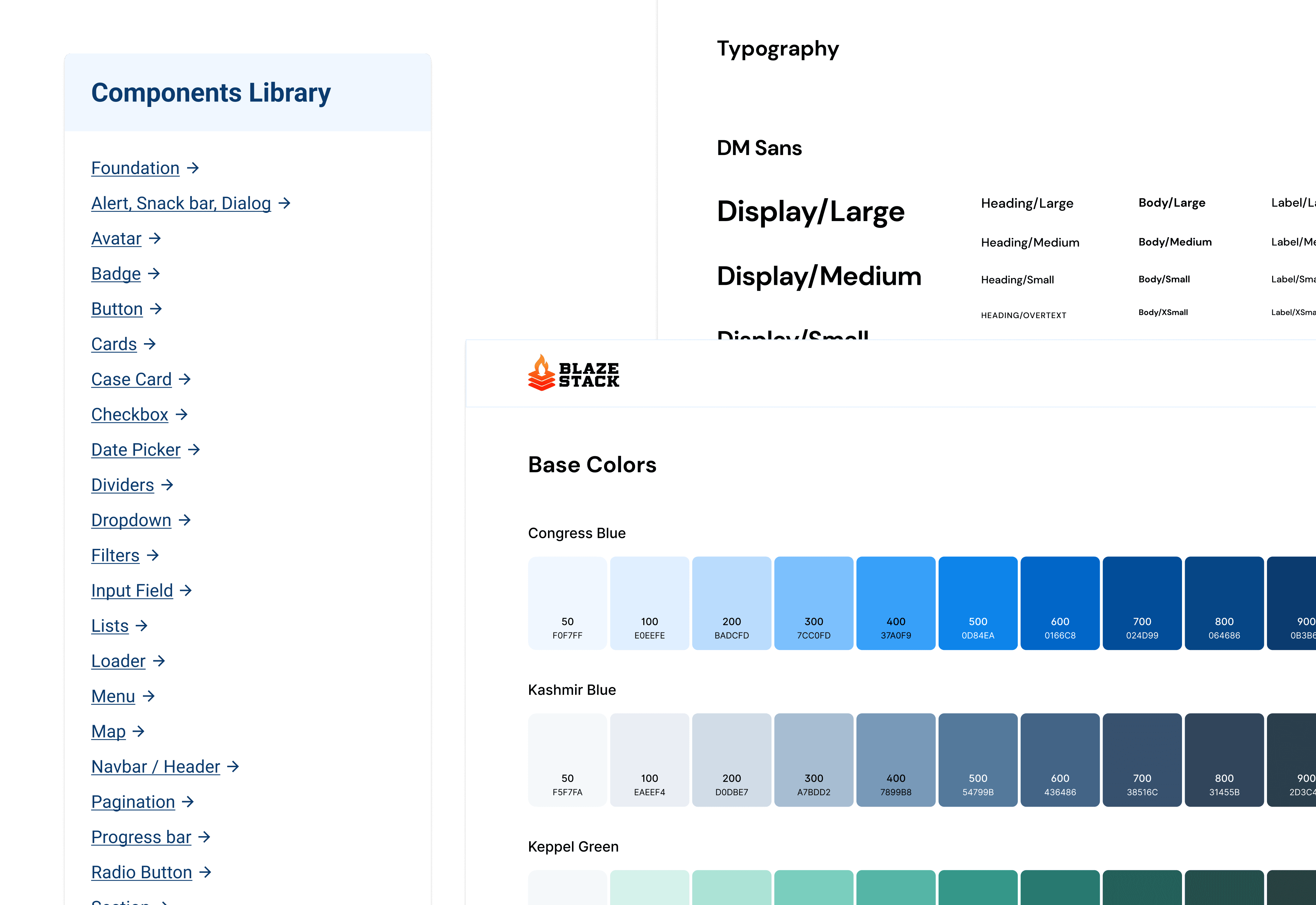Click the arrow icon next to Pagination
1316x905 pixels.
click(x=187, y=802)
